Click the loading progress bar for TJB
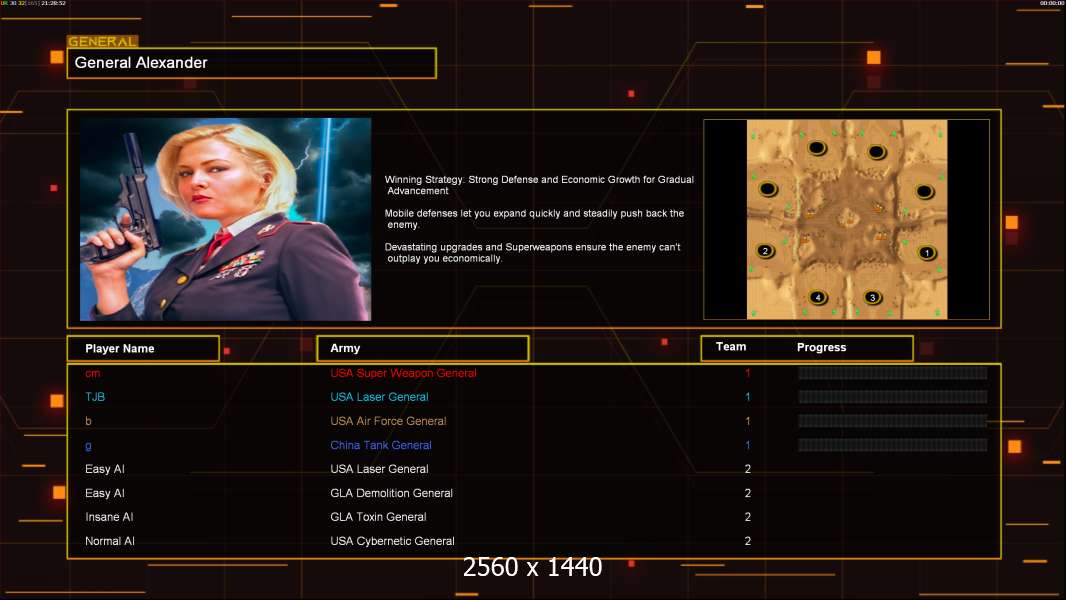The height and width of the screenshot is (600, 1066). click(892, 397)
